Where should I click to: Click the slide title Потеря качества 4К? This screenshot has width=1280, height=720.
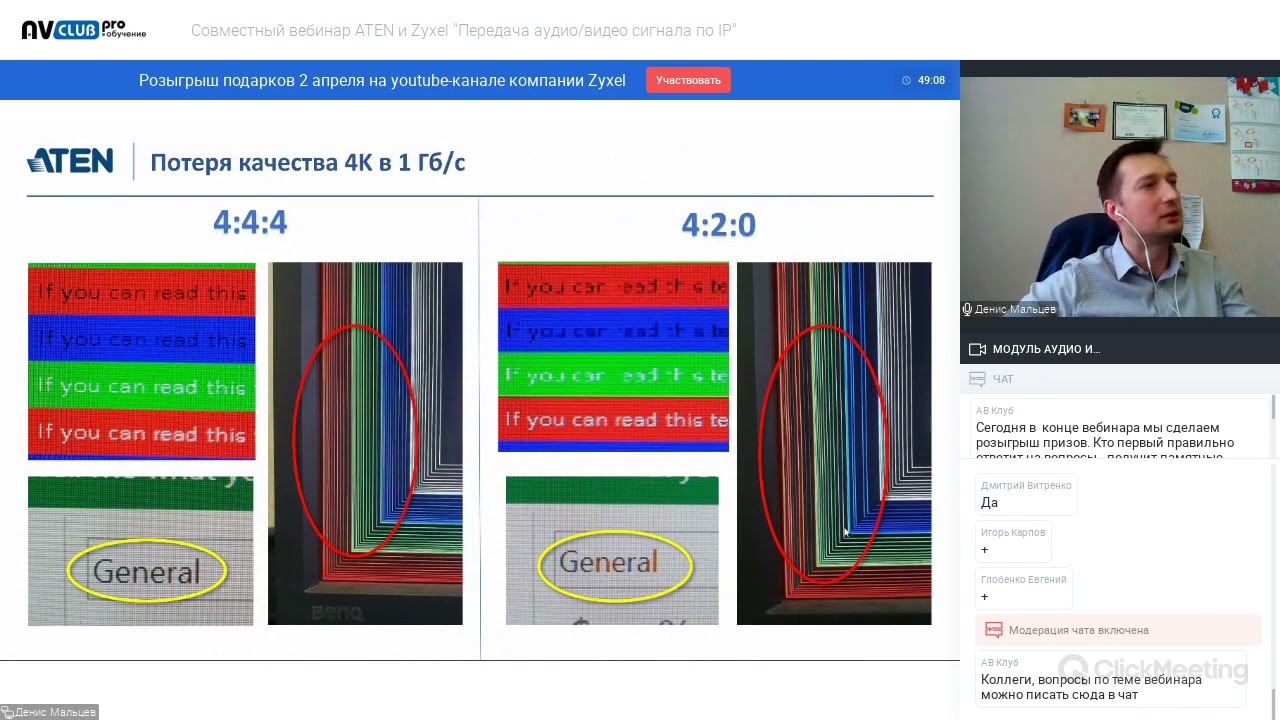(x=307, y=162)
